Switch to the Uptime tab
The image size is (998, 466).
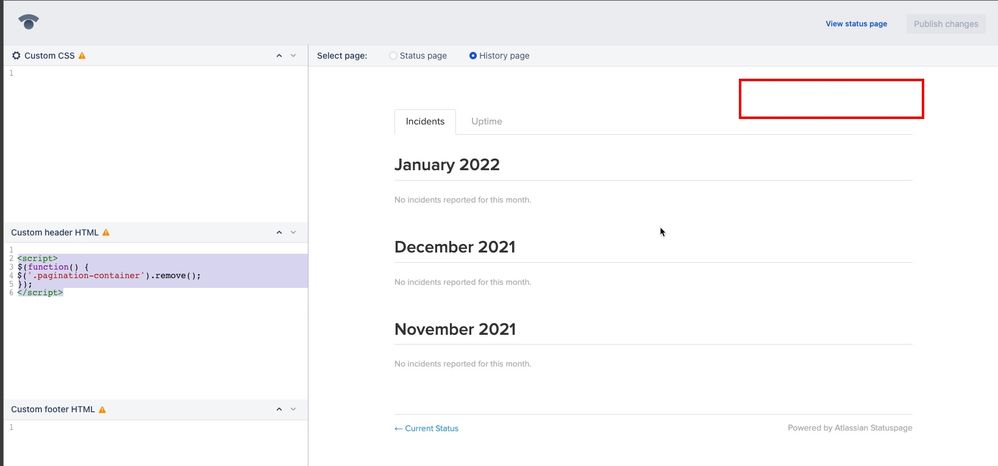click(486, 122)
